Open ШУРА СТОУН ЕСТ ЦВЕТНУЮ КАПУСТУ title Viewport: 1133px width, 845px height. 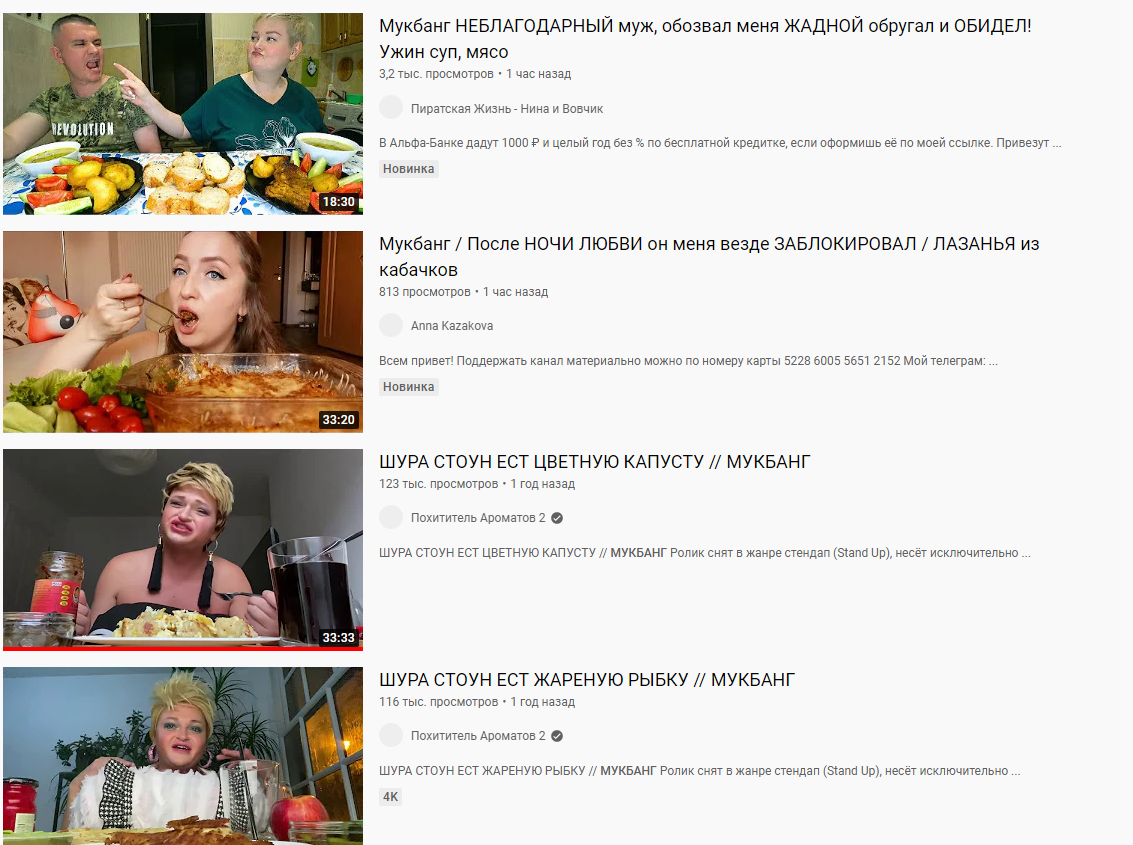595,462
